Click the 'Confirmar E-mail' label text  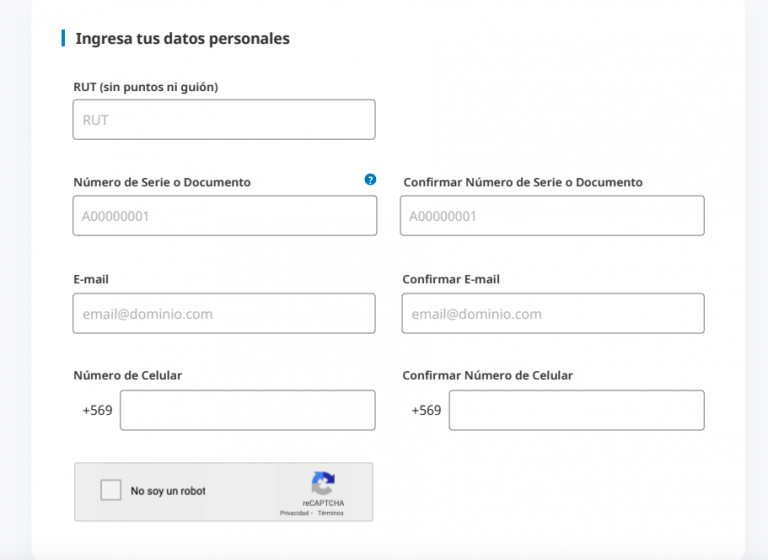451,279
